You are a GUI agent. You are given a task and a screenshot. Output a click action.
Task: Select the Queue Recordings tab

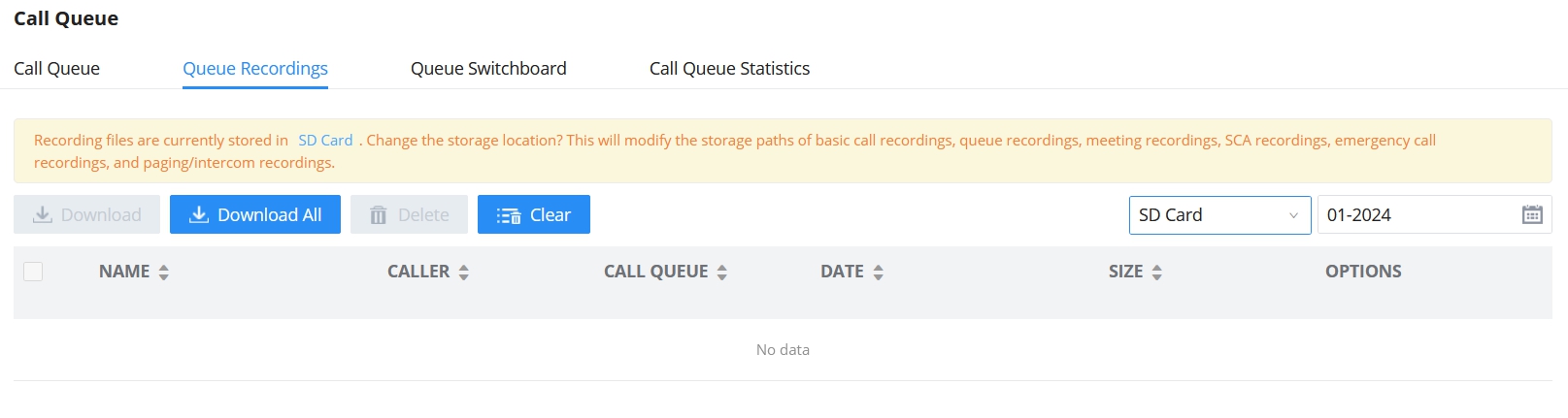click(x=255, y=69)
